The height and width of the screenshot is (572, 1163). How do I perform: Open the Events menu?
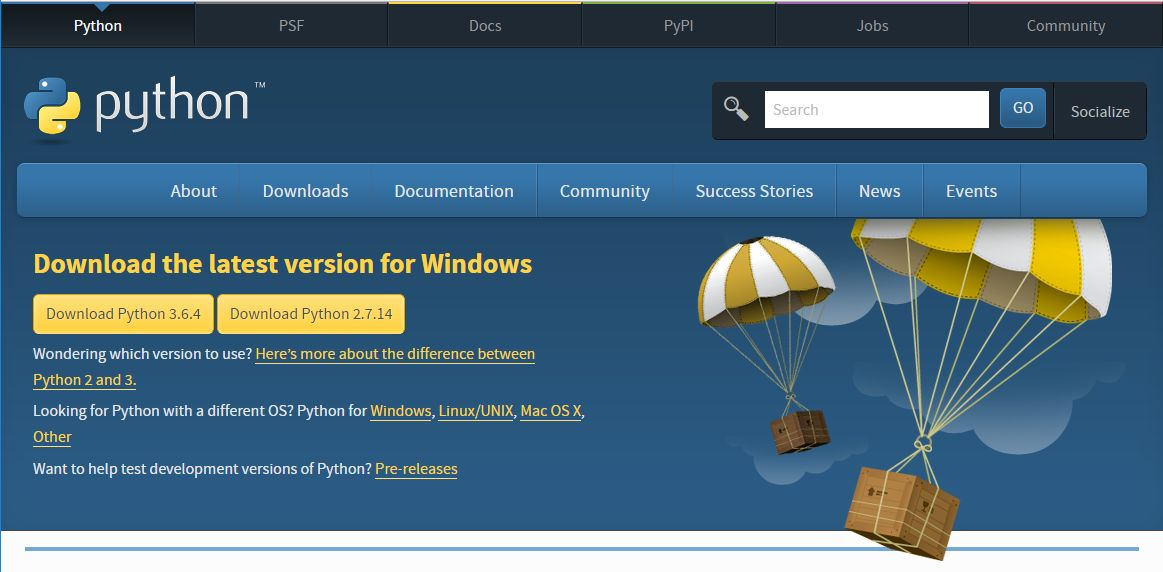click(972, 191)
